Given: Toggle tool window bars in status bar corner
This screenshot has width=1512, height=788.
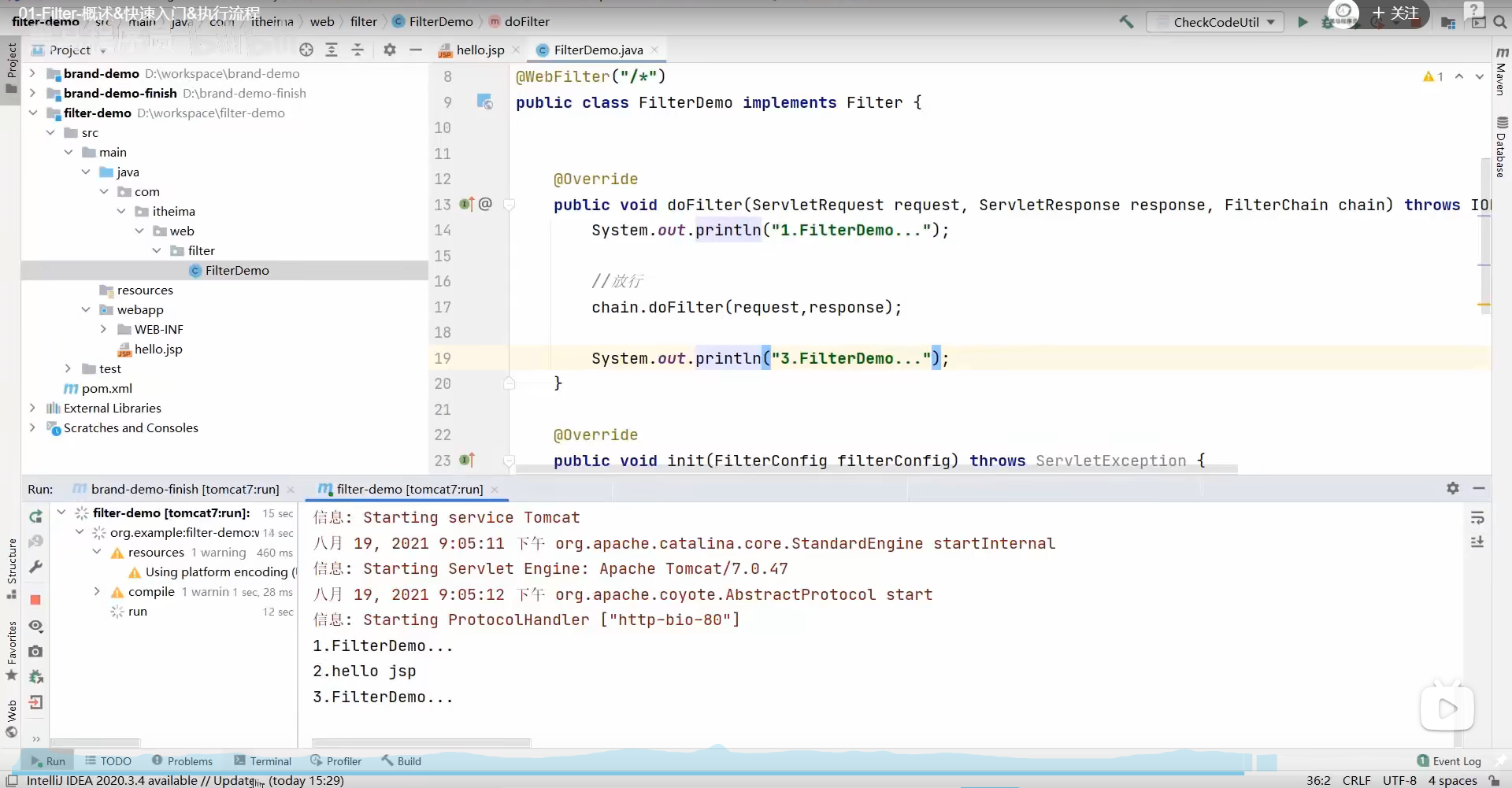Looking at the screenshot, I should pos(12,780).
